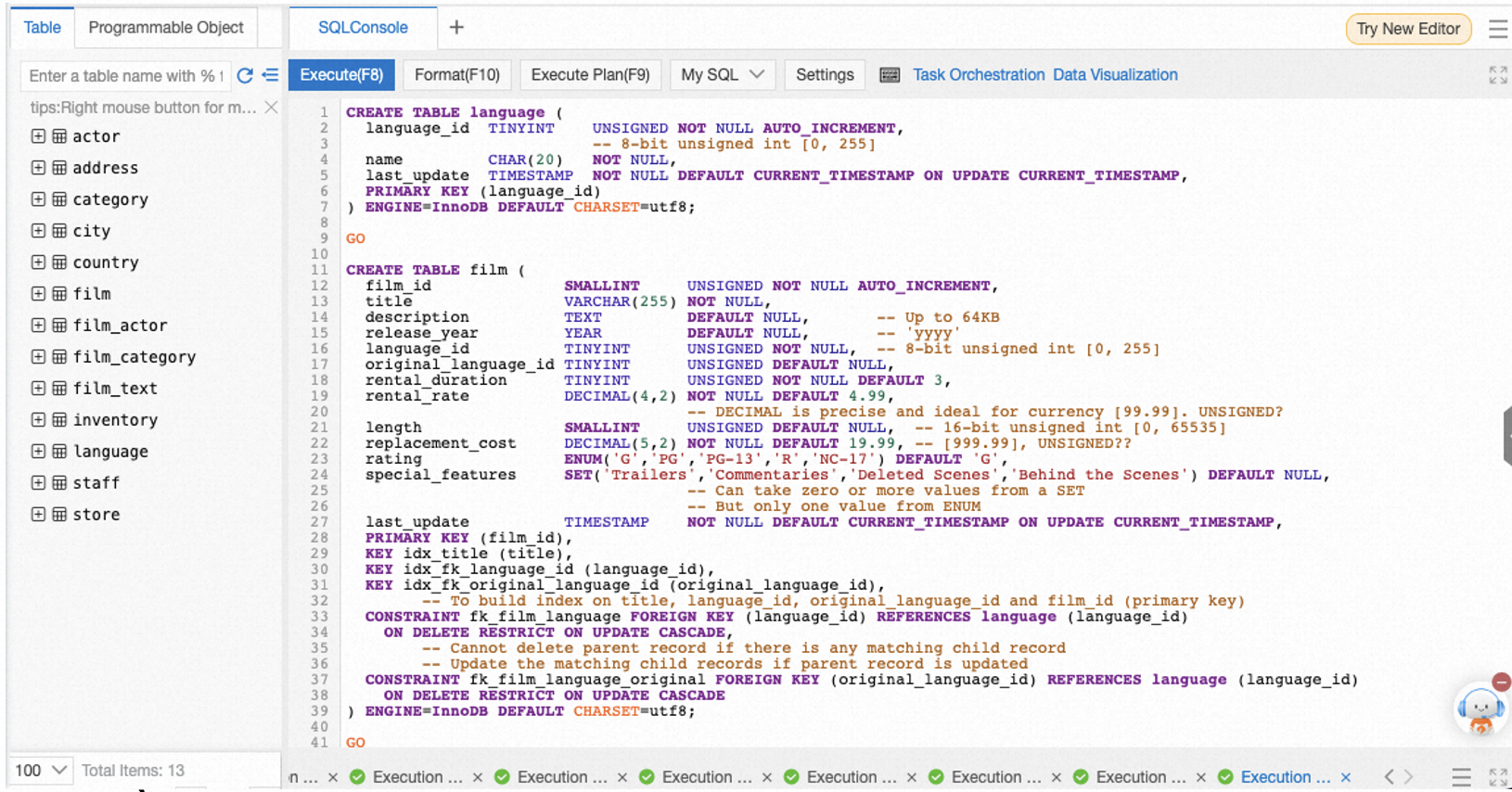Select the staff table name

click(96, 483)
